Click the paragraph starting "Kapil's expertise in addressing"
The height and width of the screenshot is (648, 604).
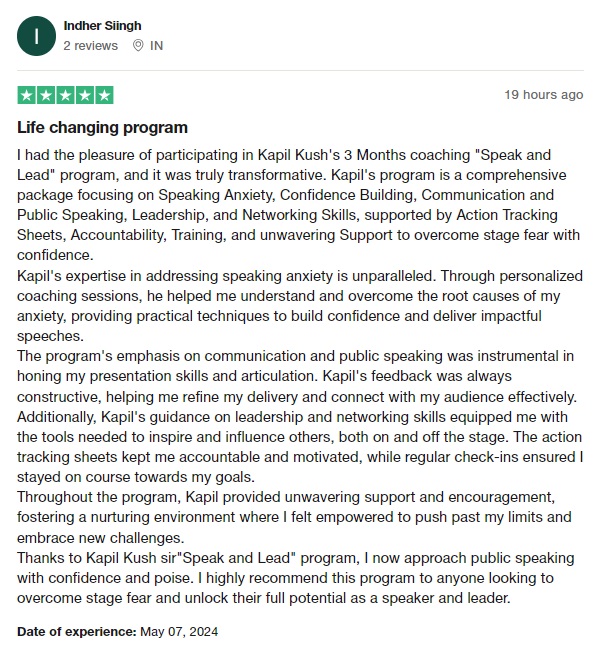(290, 305)
